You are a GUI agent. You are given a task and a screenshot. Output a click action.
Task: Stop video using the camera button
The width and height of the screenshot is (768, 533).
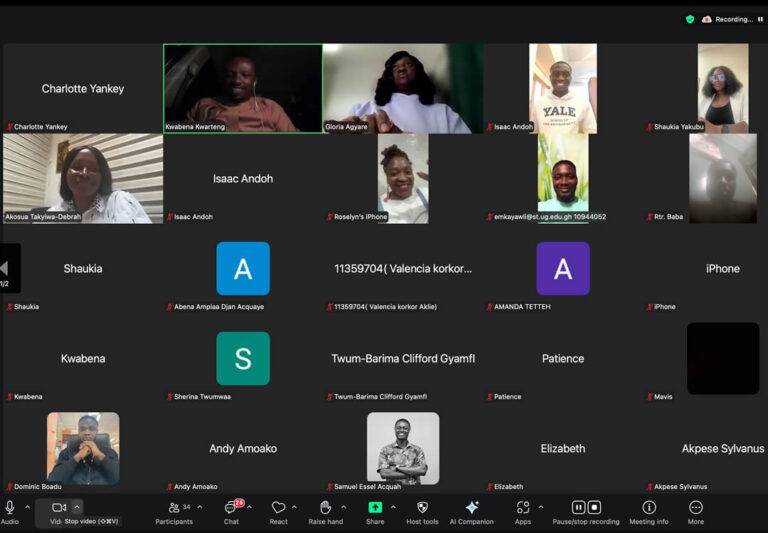pos(59,508)
